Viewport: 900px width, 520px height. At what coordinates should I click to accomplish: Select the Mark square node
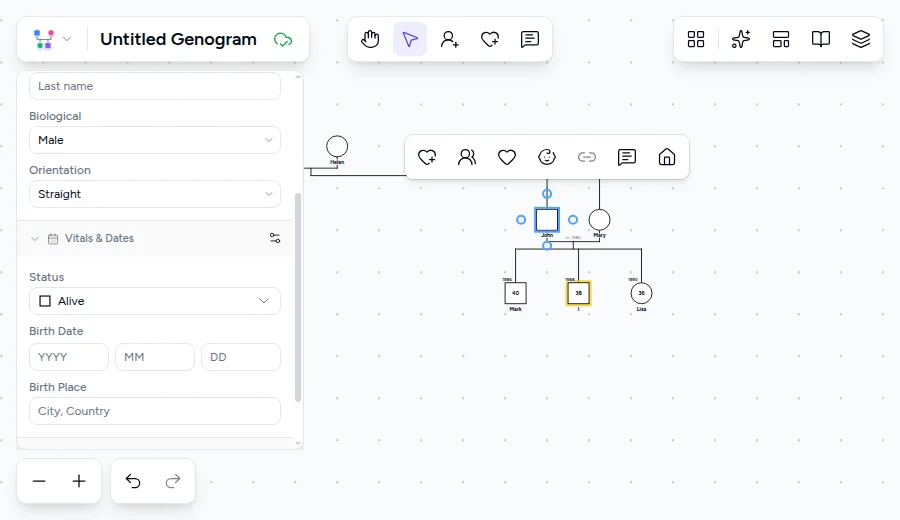[x=515, y=293]
